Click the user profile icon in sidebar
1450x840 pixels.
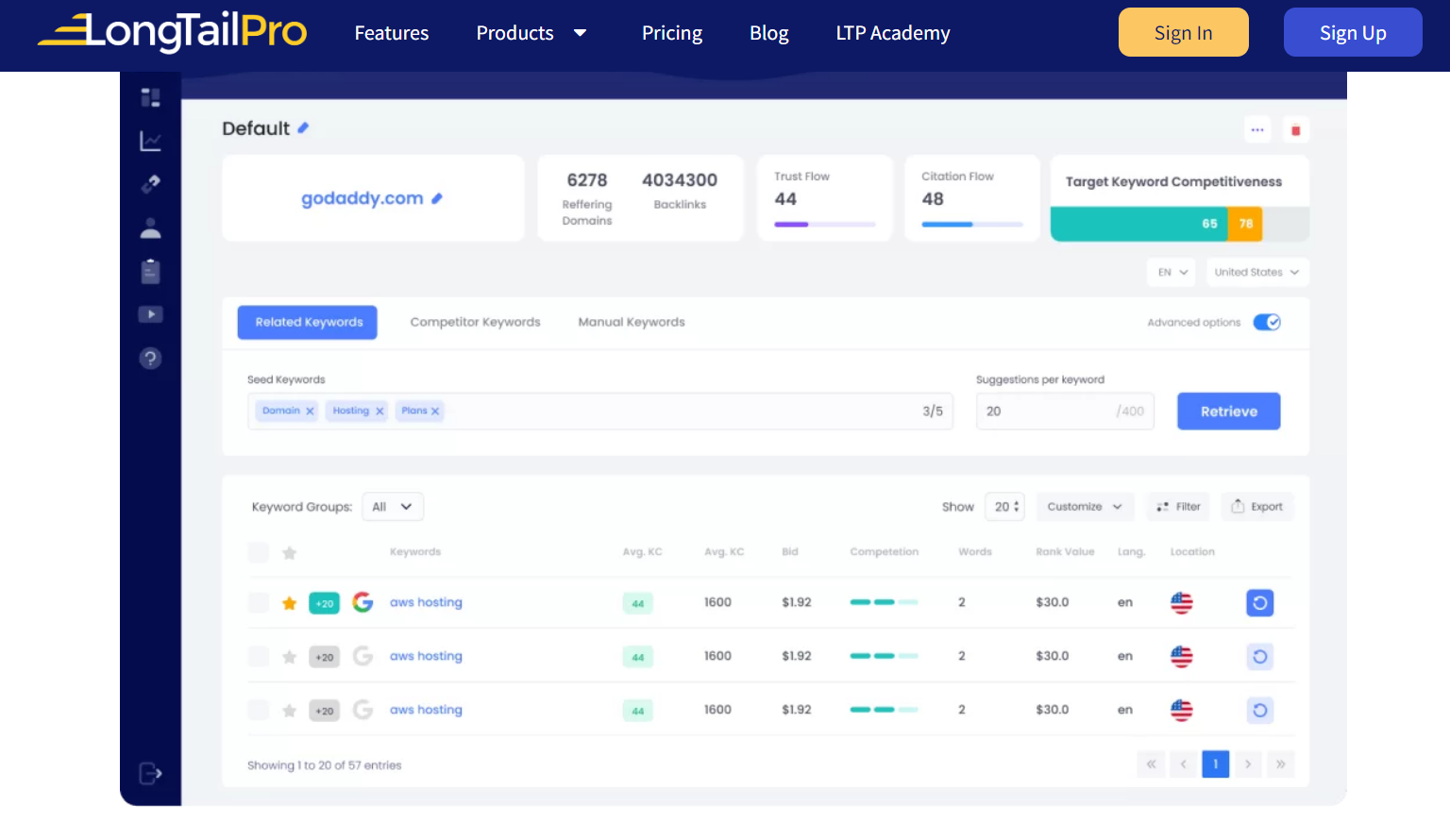(150, 228)
